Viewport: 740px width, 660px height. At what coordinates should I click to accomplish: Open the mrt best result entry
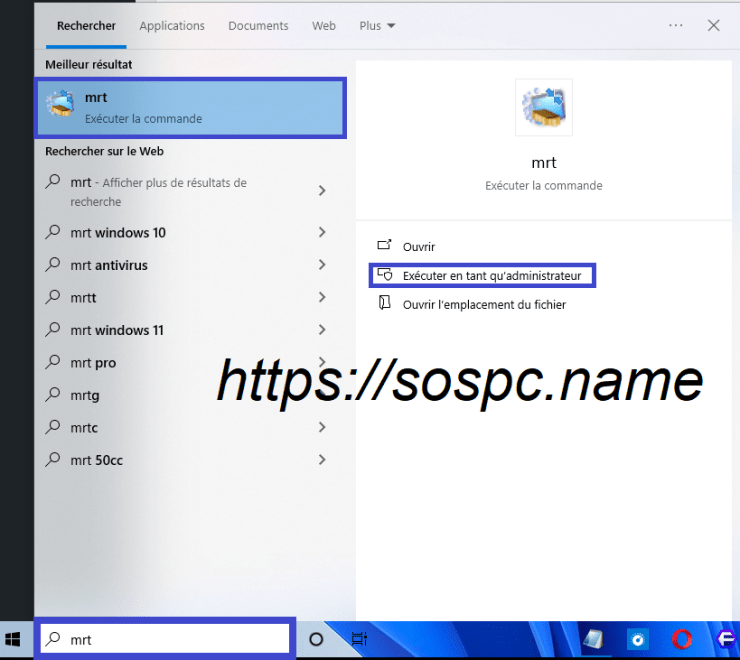click(190, 108)
